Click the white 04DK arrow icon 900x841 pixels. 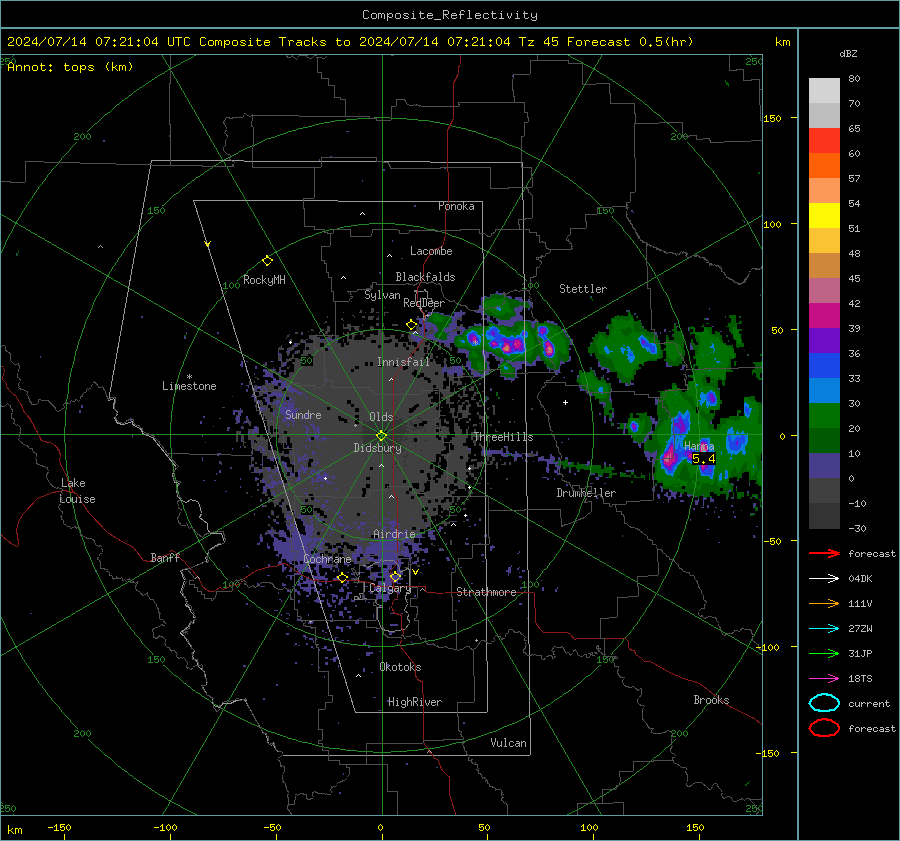tap(824, 579)
